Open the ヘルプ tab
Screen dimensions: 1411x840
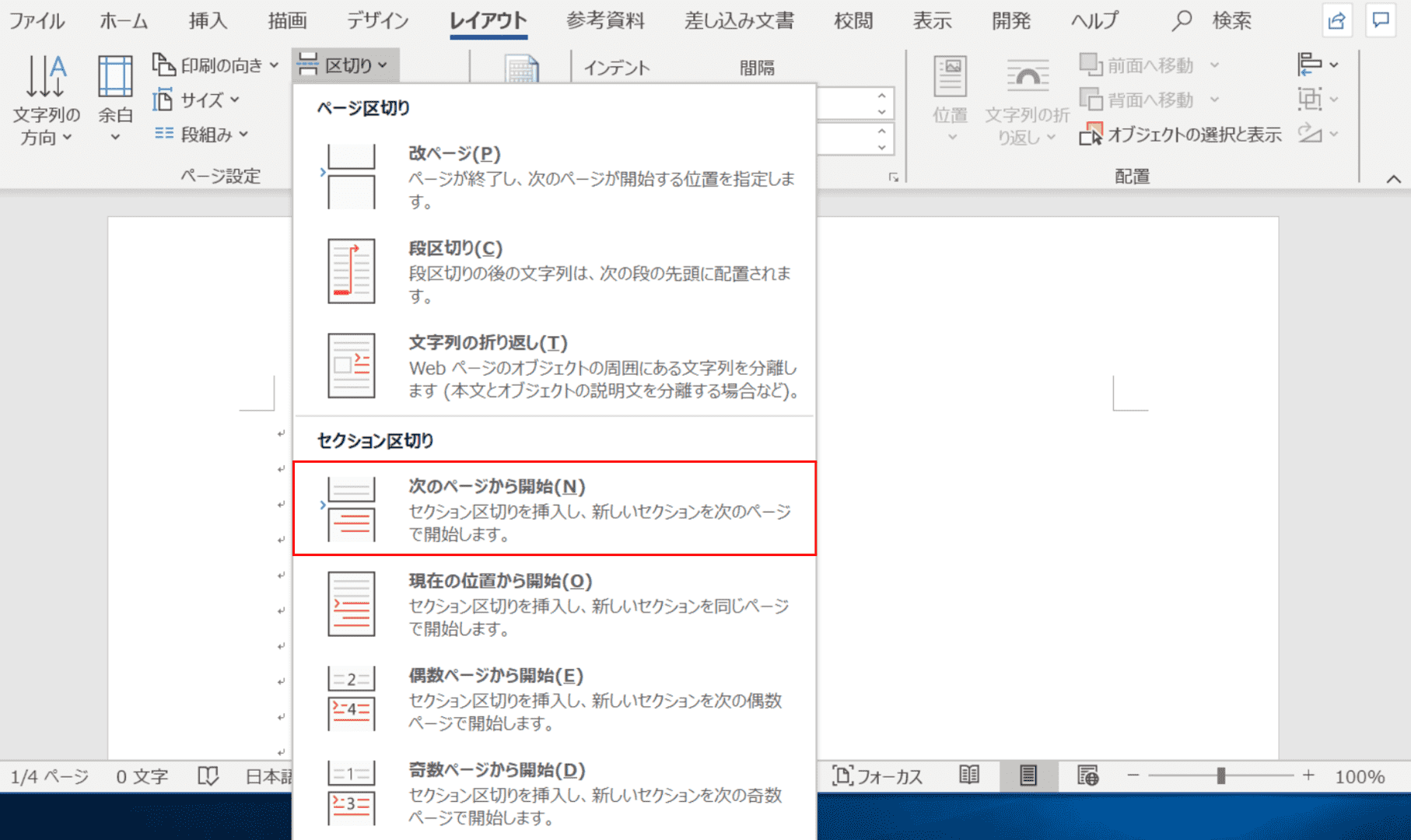point(1094,20)
